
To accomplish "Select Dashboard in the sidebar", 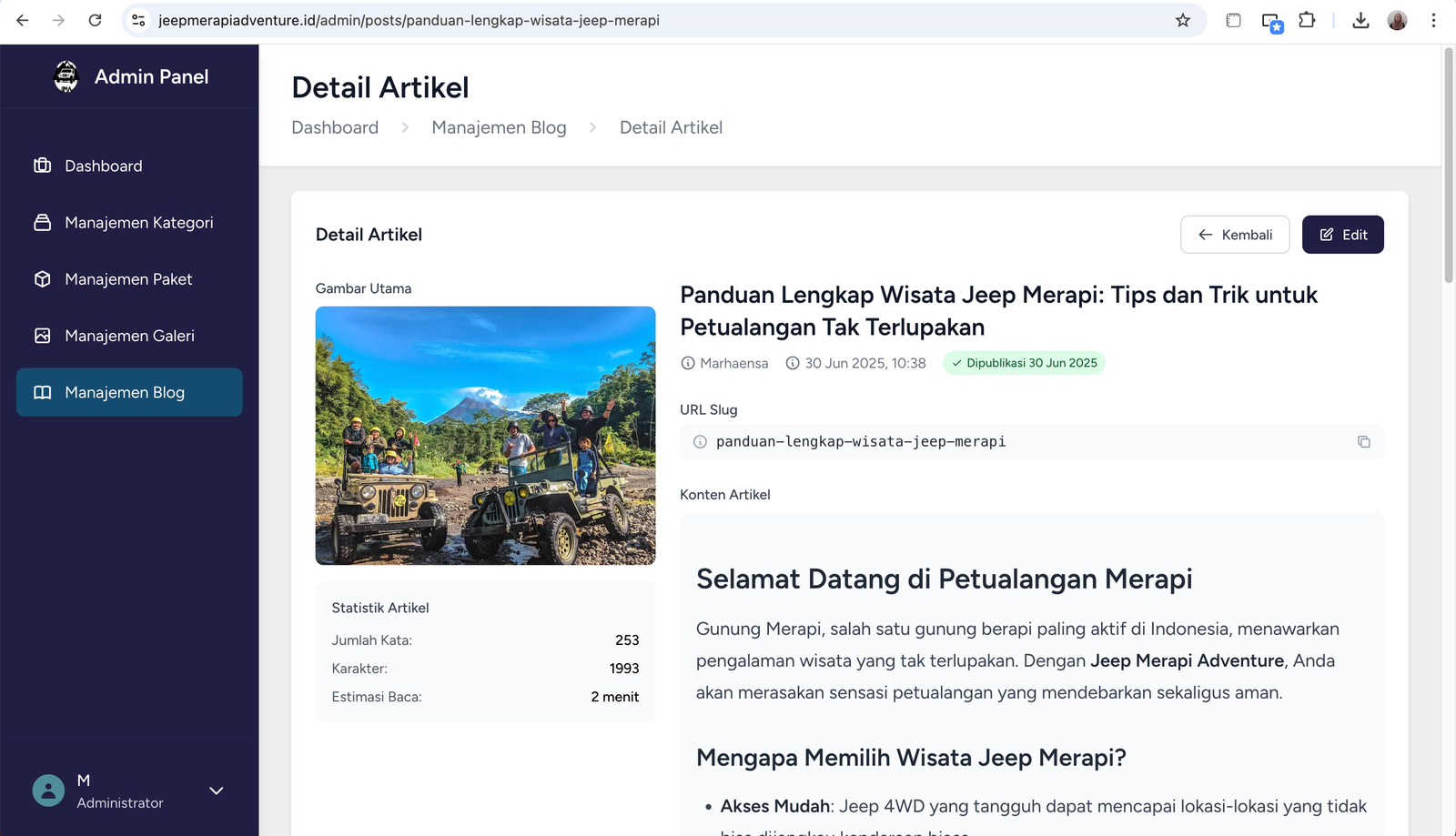I will point(103,166).
